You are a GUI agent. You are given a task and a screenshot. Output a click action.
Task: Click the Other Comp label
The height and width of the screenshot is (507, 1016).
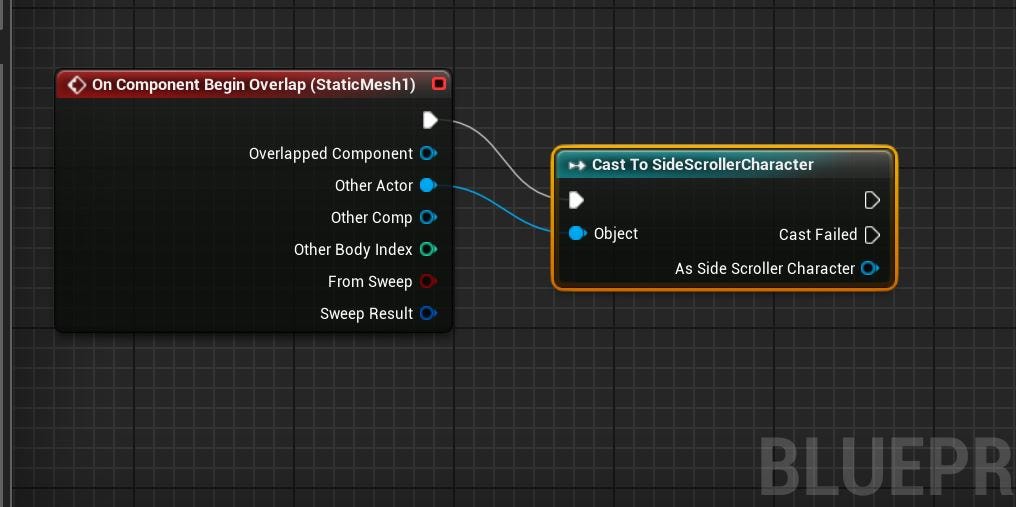click(x=371, y=217)
